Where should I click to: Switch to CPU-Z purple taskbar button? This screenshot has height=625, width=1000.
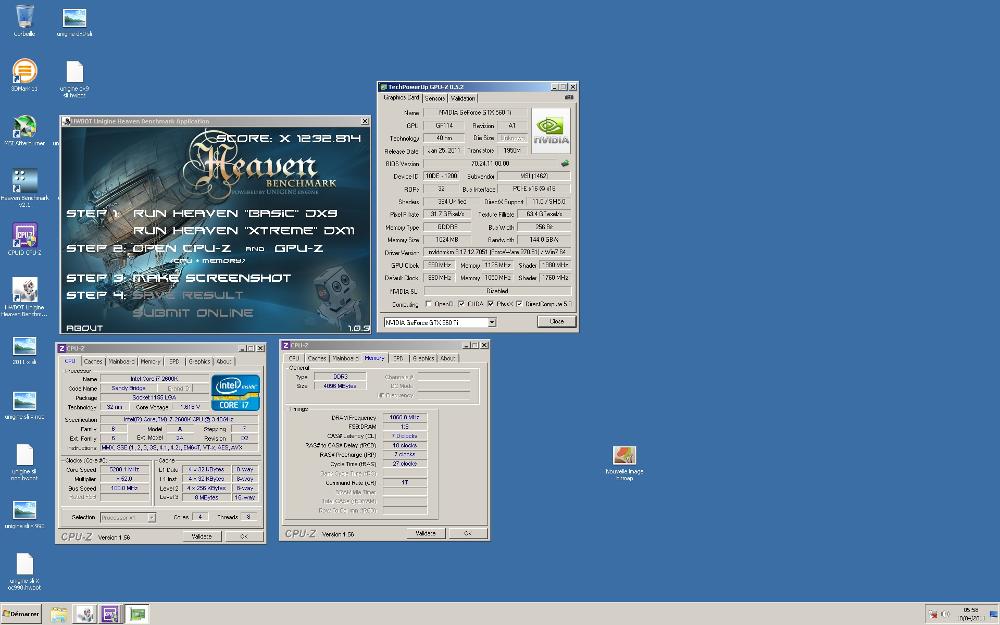(x=110, y=614)
